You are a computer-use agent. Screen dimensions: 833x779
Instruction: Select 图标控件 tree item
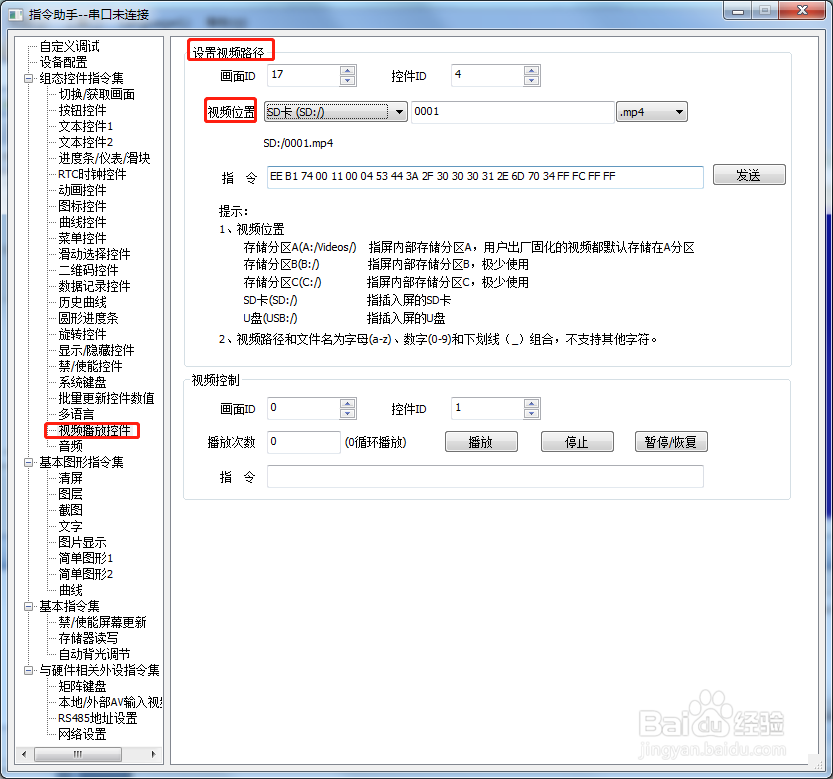82,206
